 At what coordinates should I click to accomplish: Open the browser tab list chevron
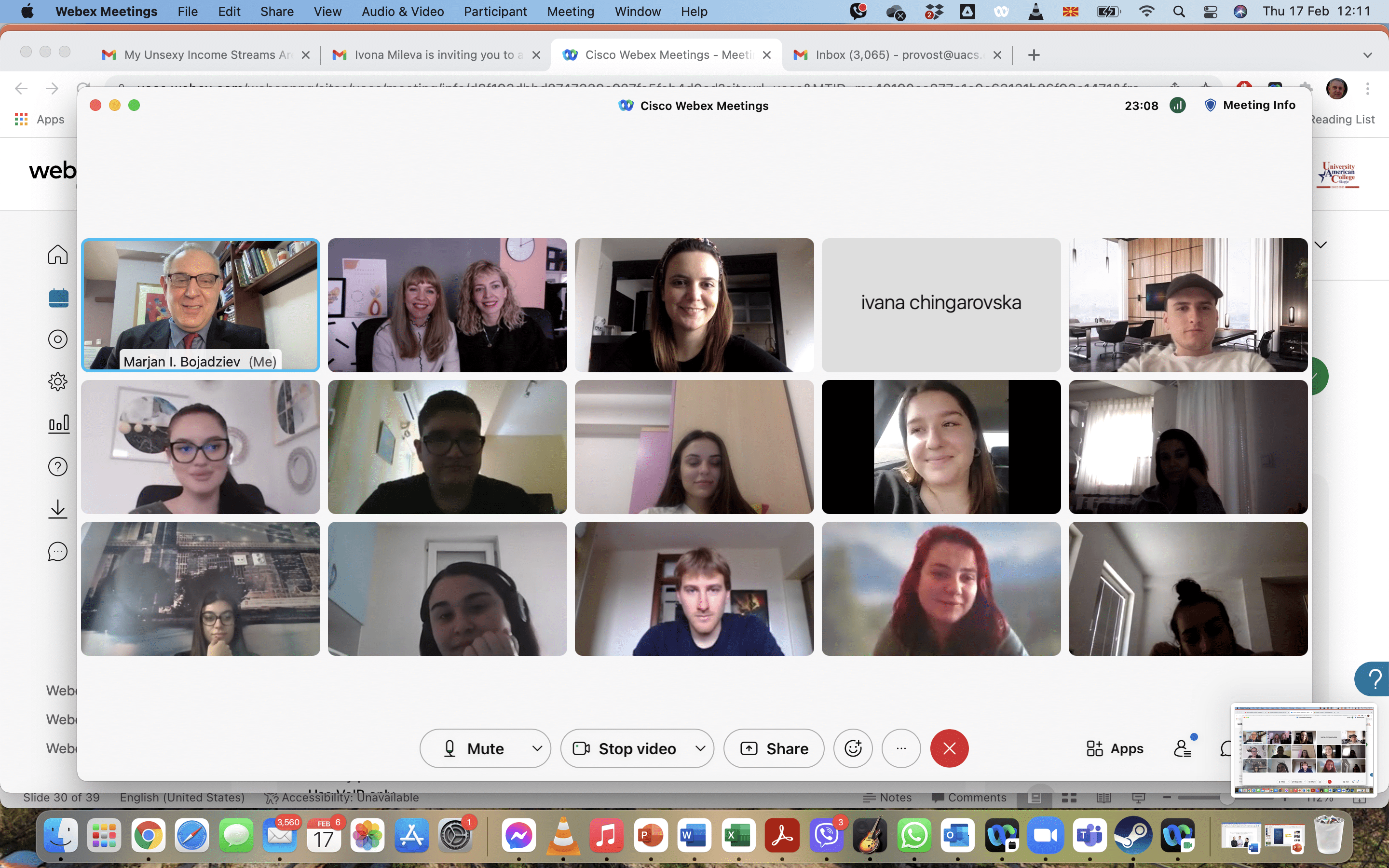(x=1367, y=55)
